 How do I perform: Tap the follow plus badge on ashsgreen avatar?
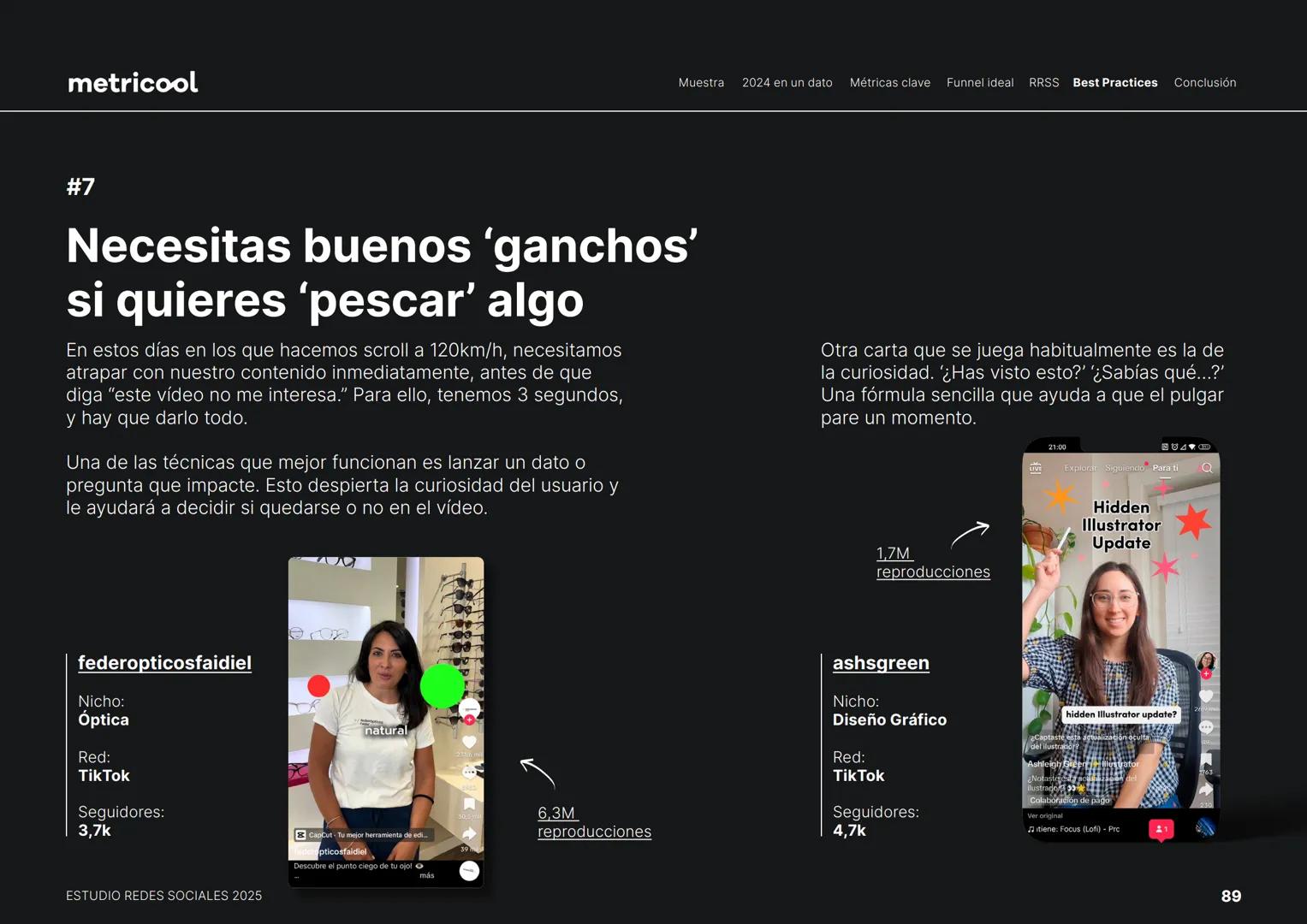tap(1206, 674)
